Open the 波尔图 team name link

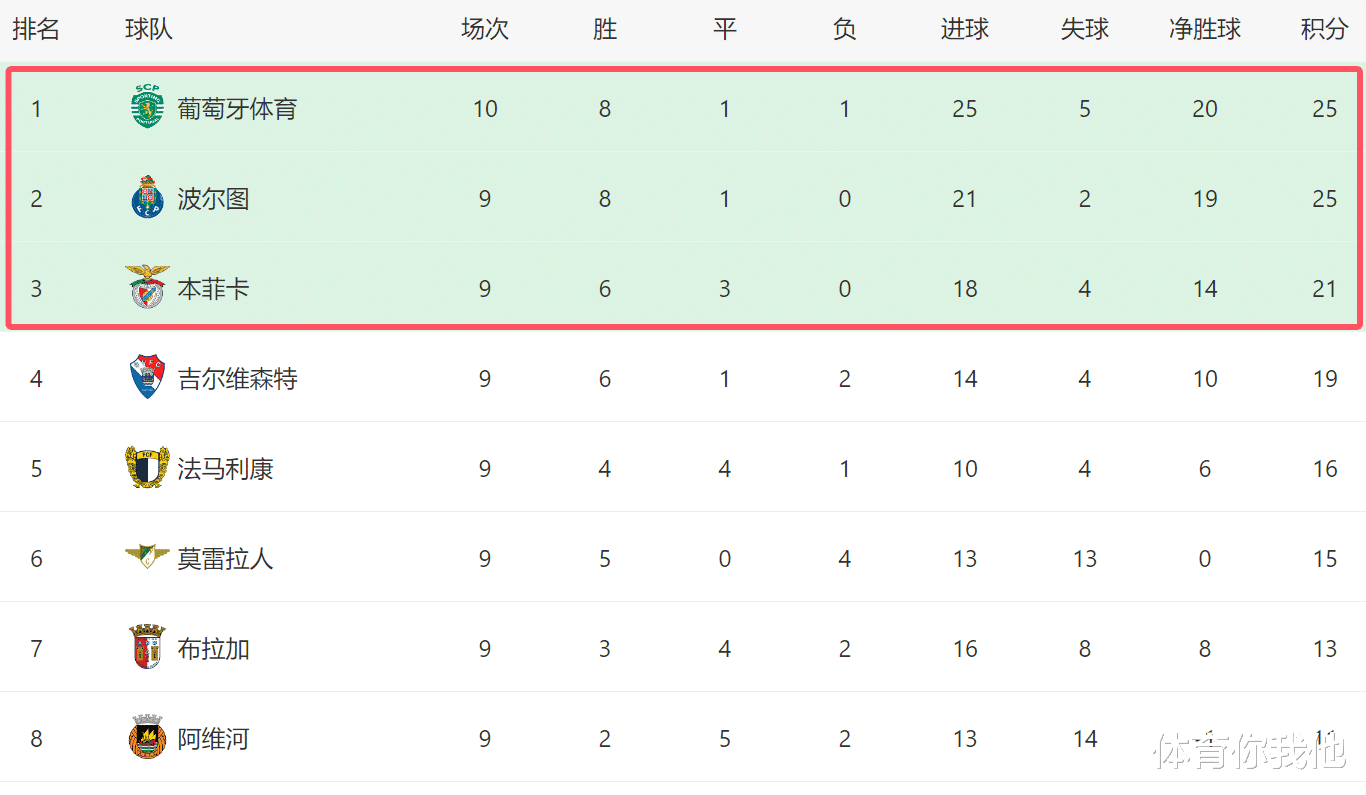coord(213,199)
